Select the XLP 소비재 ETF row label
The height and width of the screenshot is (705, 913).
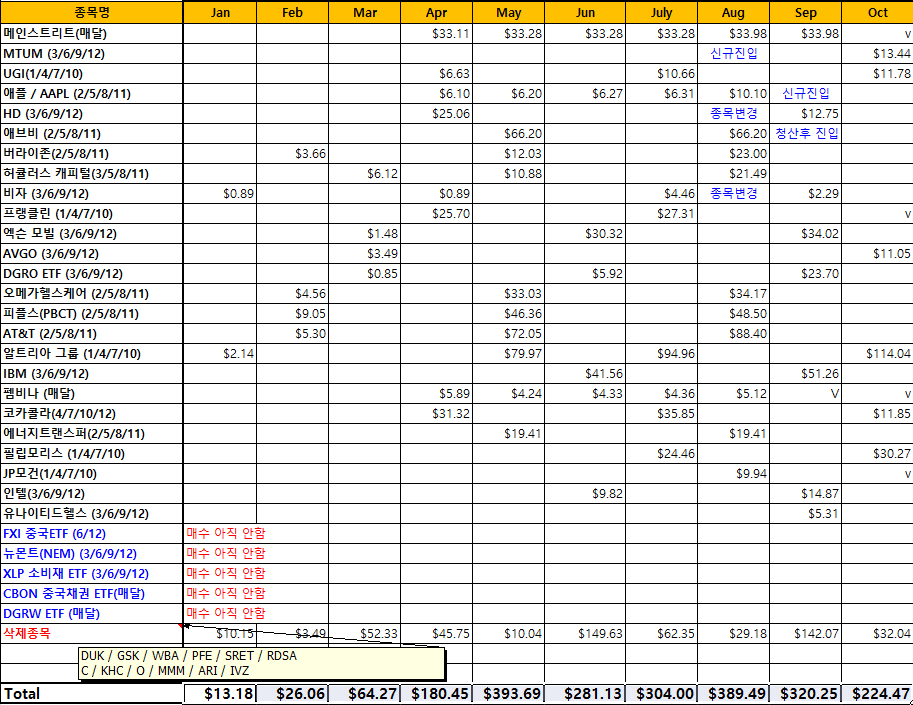pos(92,573)
